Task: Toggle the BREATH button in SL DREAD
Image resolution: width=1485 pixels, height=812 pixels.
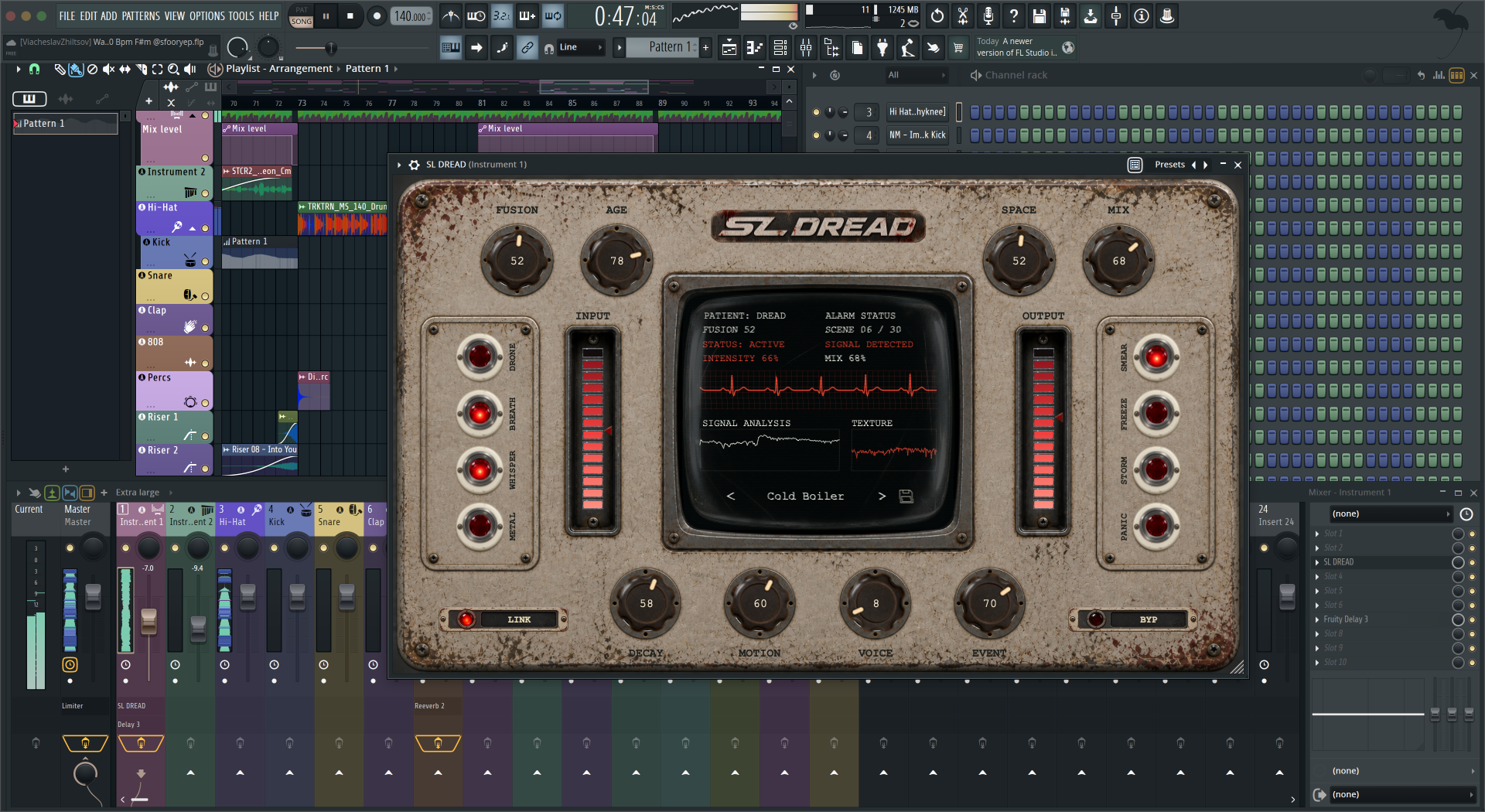Action: pyautogui.click(x=480, y=413)
